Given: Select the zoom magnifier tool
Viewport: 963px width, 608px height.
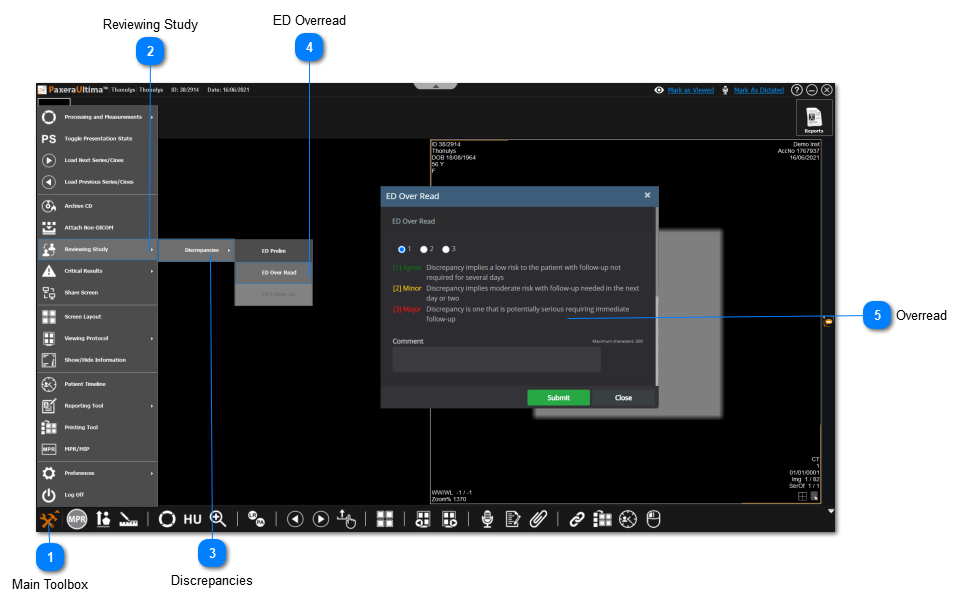Looking at the screenshot, I should (217, 519).
